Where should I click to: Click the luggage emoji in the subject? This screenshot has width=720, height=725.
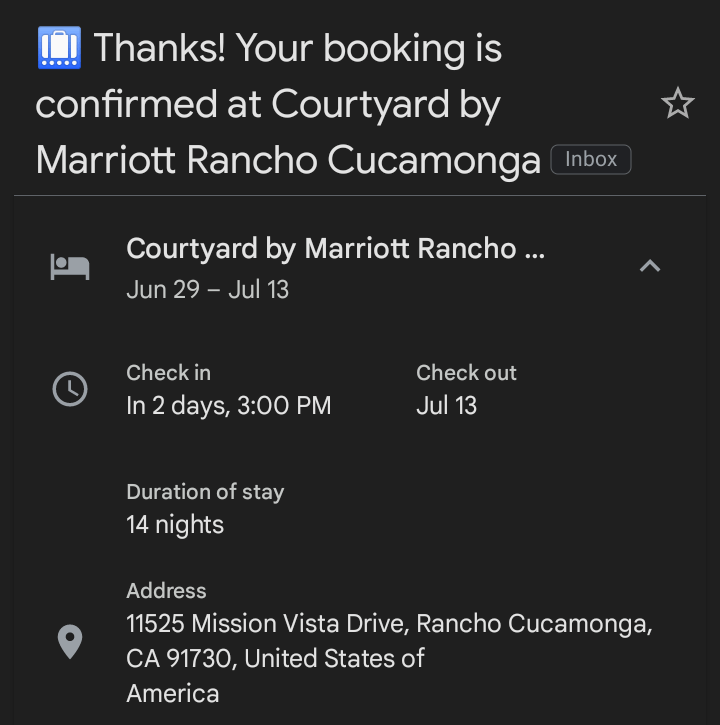point(58,48)
